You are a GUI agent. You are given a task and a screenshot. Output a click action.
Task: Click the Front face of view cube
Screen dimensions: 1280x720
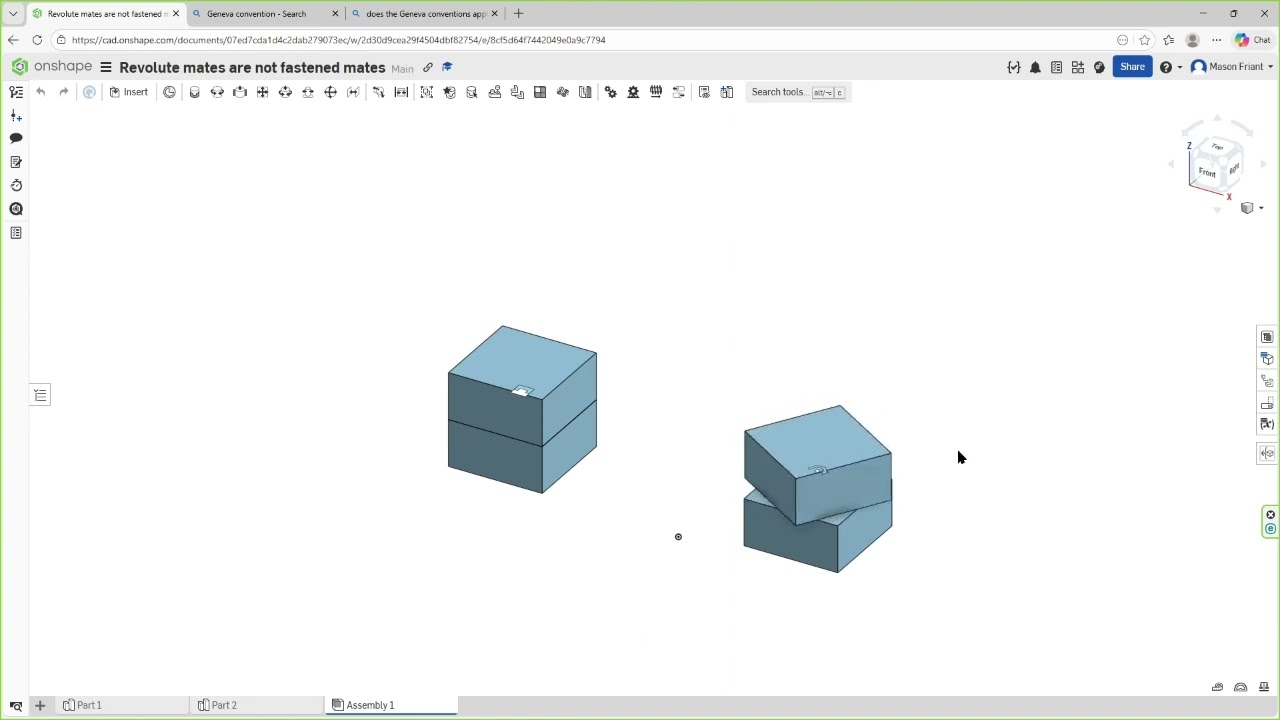[1207, 173]
